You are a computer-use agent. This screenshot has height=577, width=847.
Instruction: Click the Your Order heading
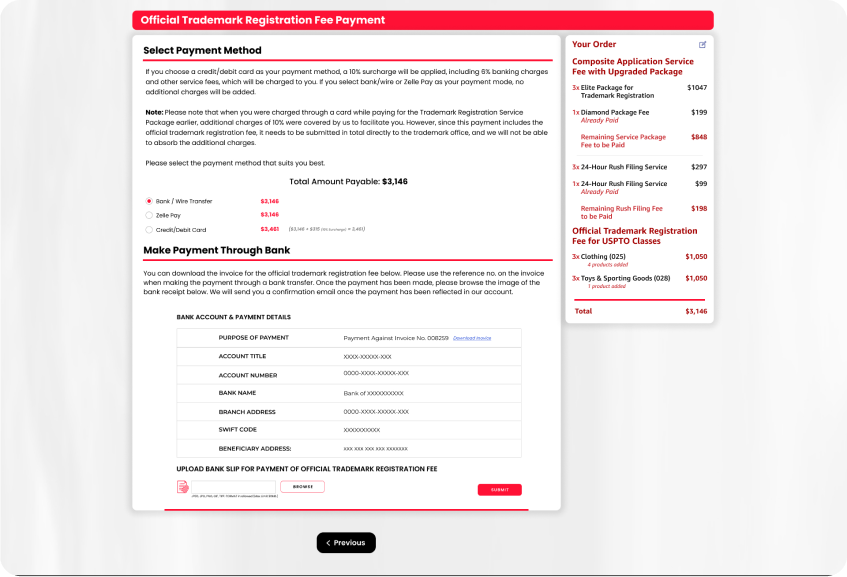click(x=594, y=44)
